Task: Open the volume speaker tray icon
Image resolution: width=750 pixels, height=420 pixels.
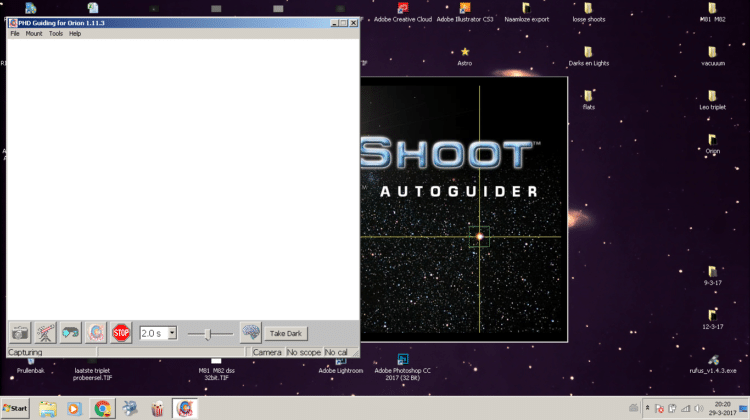Action: (699, 409)
